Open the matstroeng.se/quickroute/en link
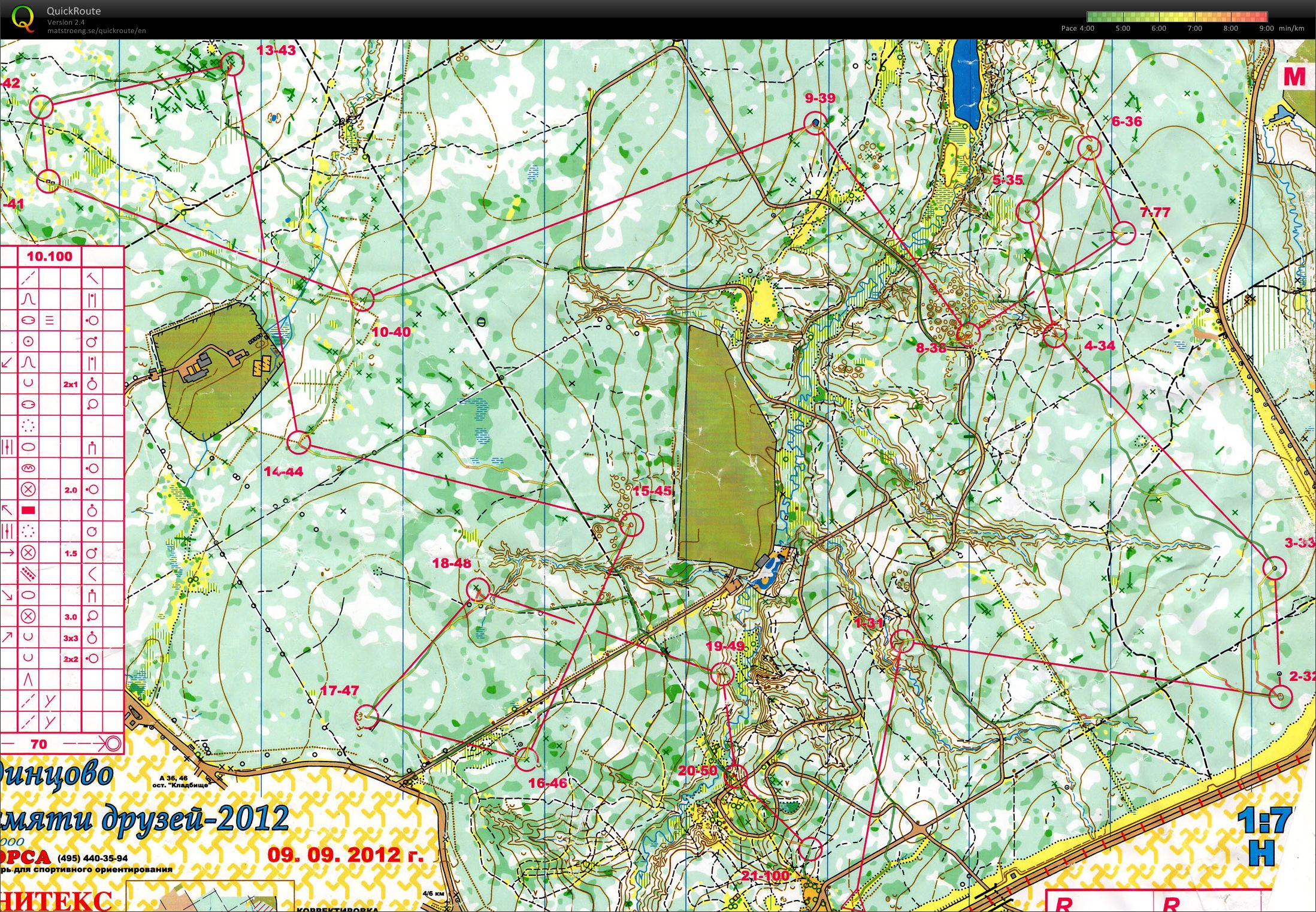1316x912 pixels. click(x=96, y=31)
